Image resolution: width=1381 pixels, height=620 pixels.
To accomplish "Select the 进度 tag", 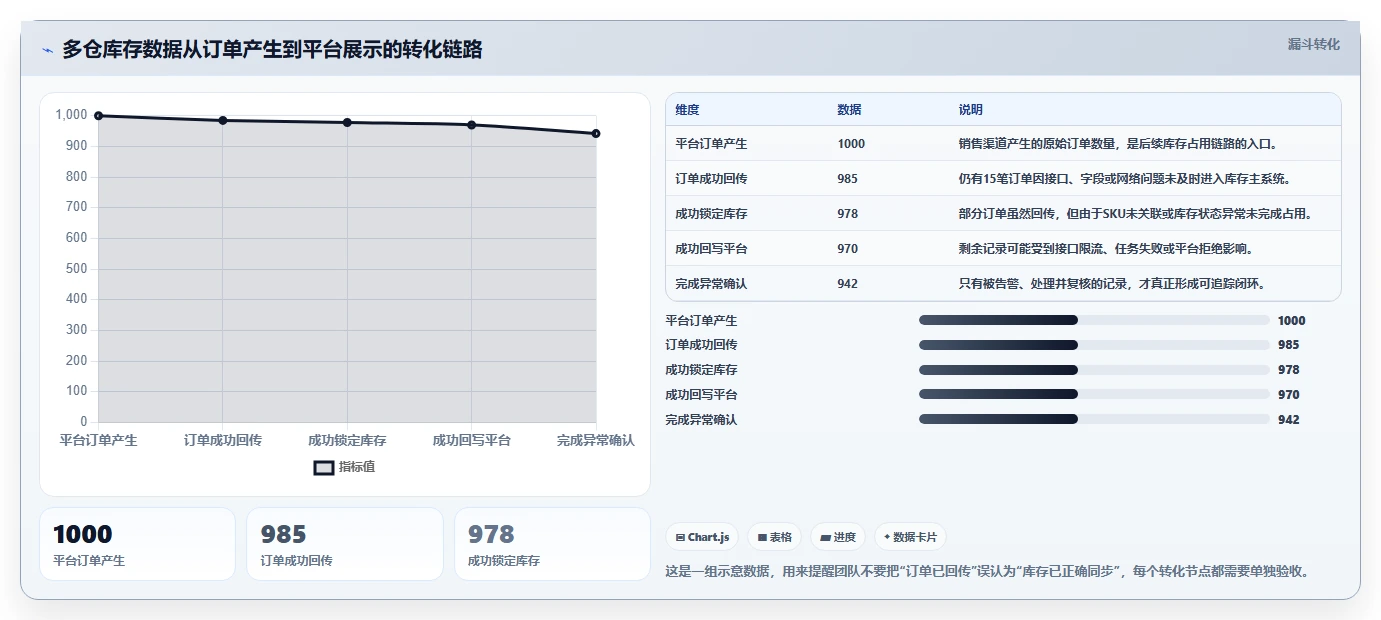I will point(838,537).
